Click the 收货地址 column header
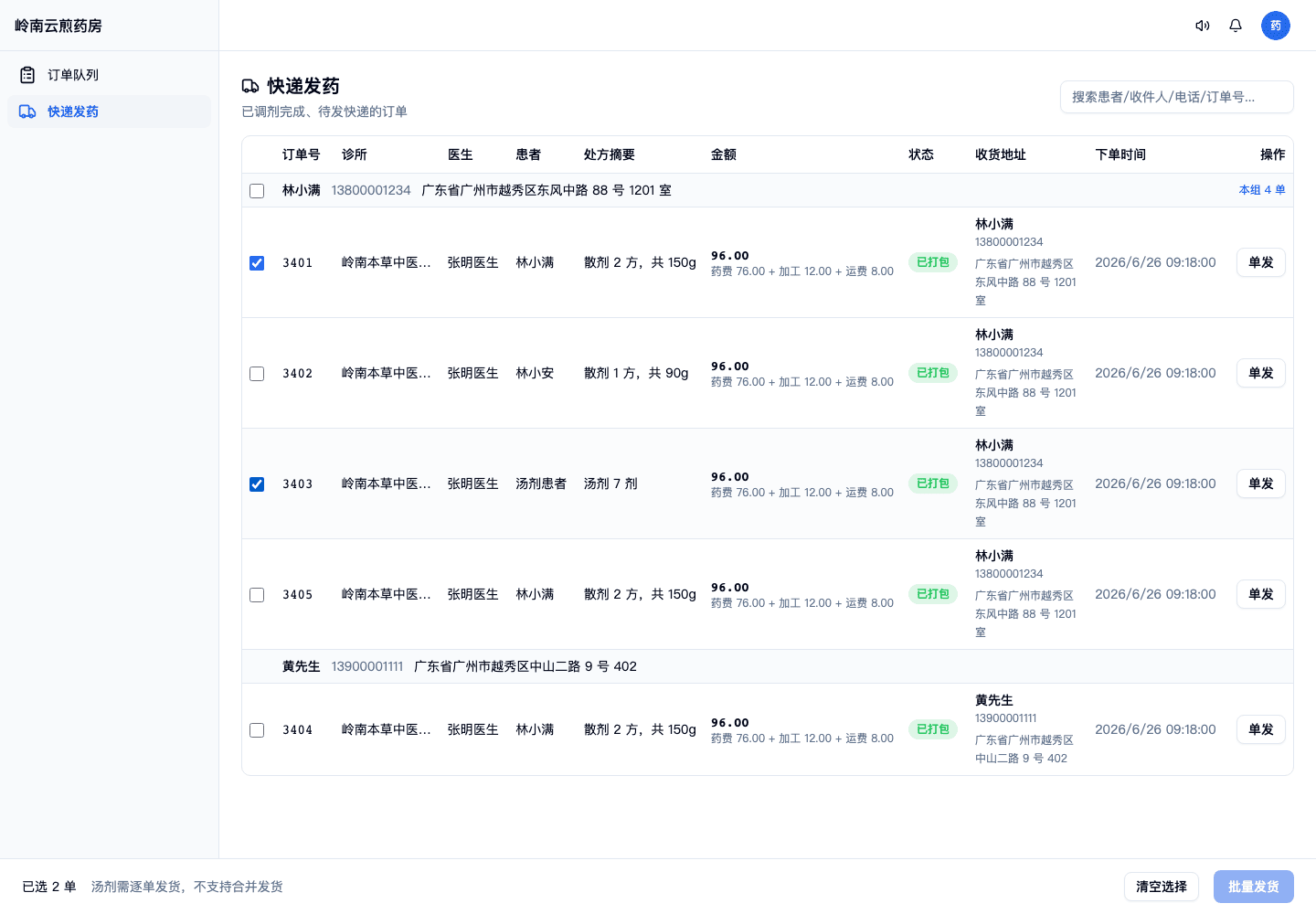 [1001, 154]
